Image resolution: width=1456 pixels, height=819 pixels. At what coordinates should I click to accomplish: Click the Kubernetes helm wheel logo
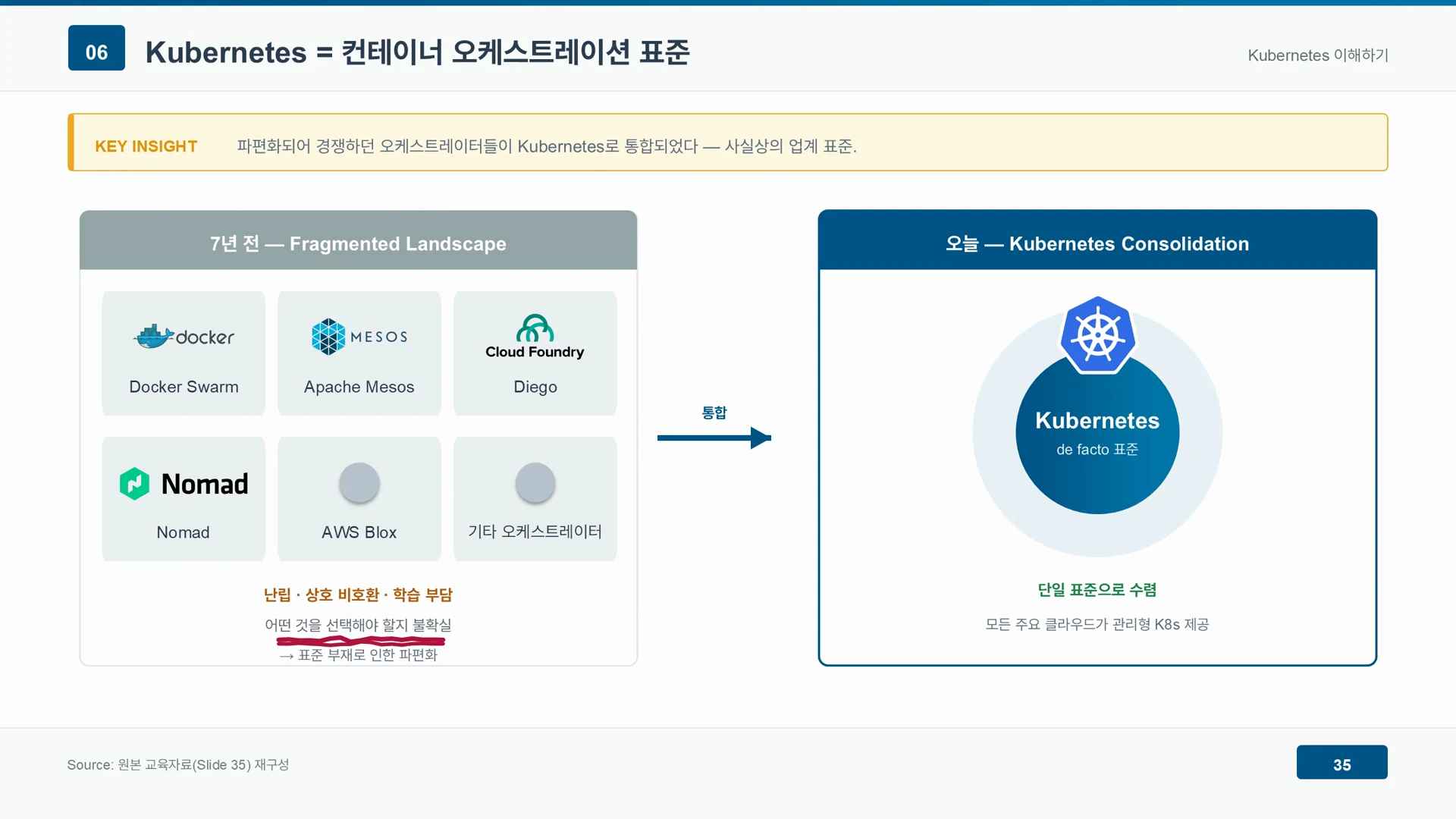(x=1097, y=335)
